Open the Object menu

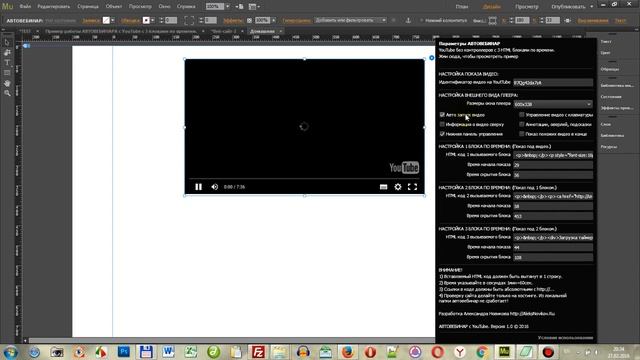(x=114, y=7)
